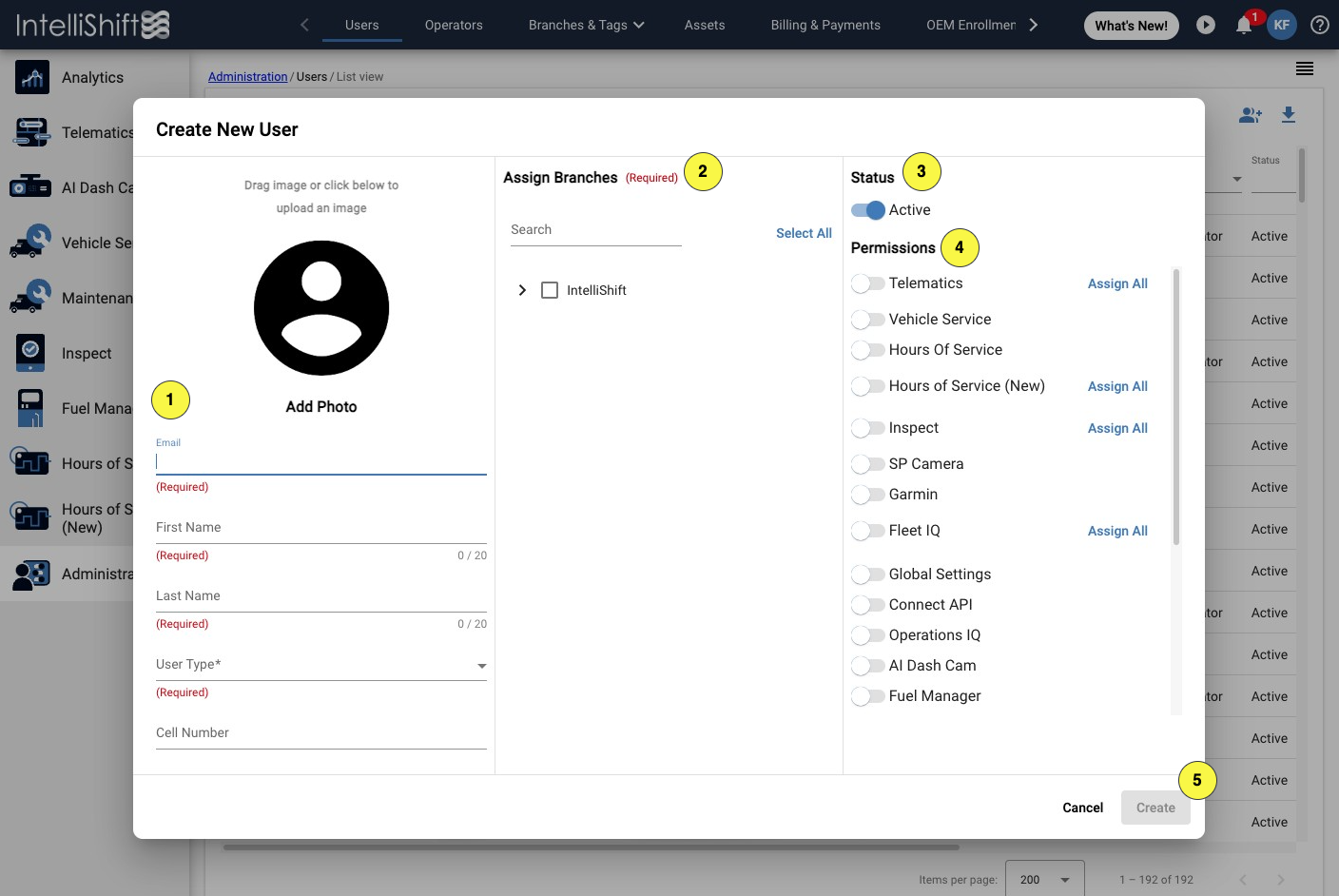Enable the AI Dash Cam permission toggle

868,666
